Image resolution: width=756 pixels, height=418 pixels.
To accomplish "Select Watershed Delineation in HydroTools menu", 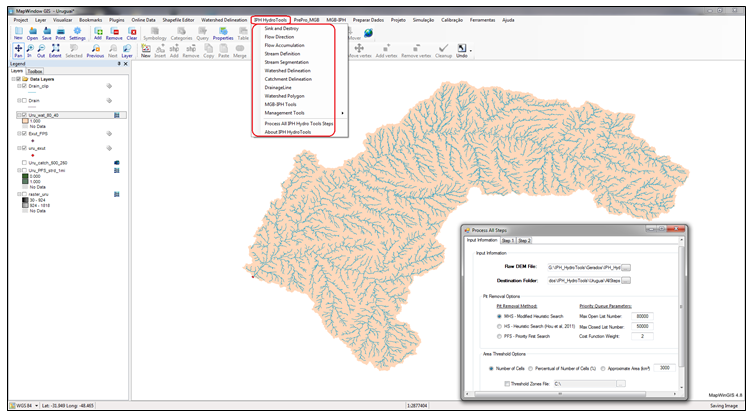I will coord(287,70).
